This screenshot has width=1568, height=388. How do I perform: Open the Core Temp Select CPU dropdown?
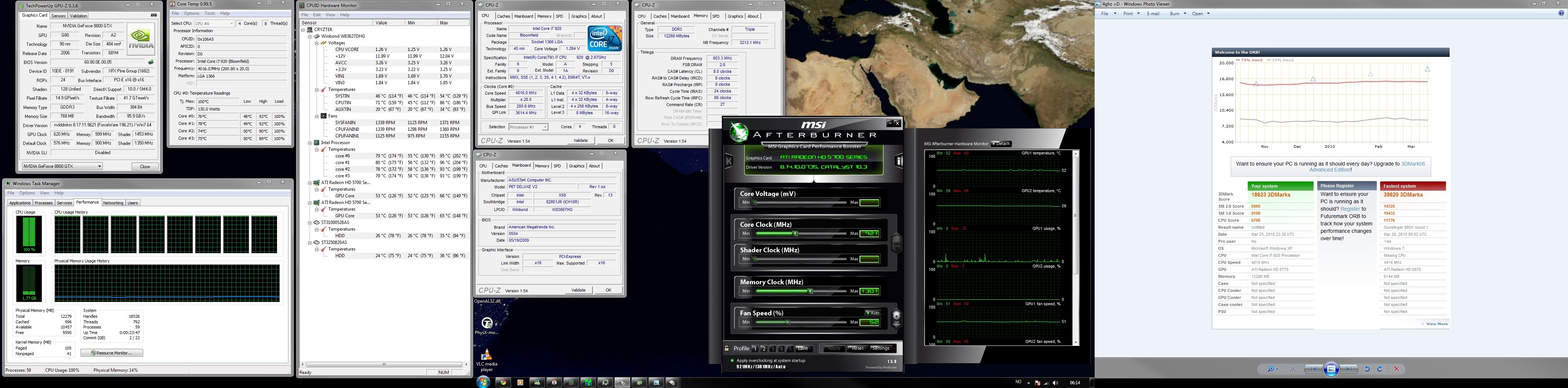(214, 23)
